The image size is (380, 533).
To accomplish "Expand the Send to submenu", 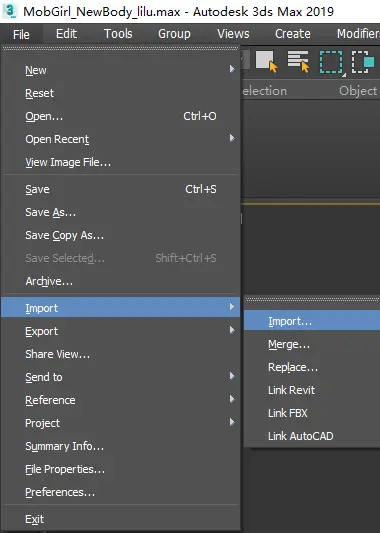I will (121, 377).
